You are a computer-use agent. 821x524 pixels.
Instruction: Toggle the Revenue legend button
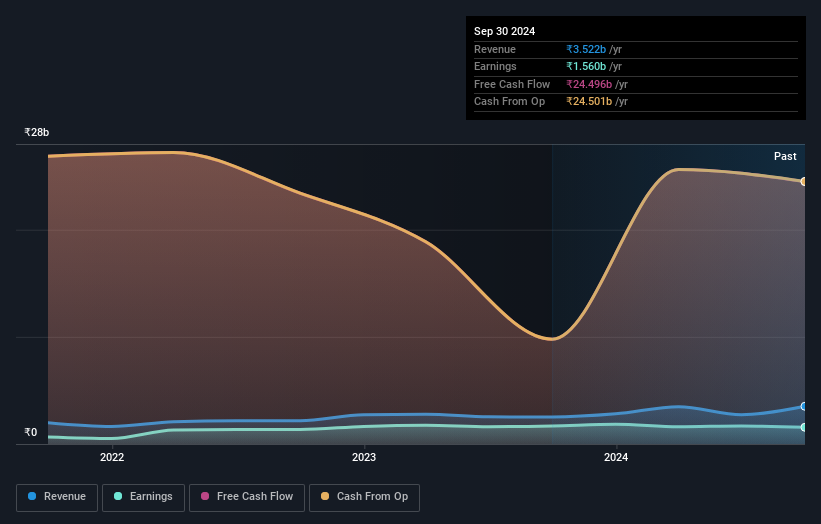(57, 497)
